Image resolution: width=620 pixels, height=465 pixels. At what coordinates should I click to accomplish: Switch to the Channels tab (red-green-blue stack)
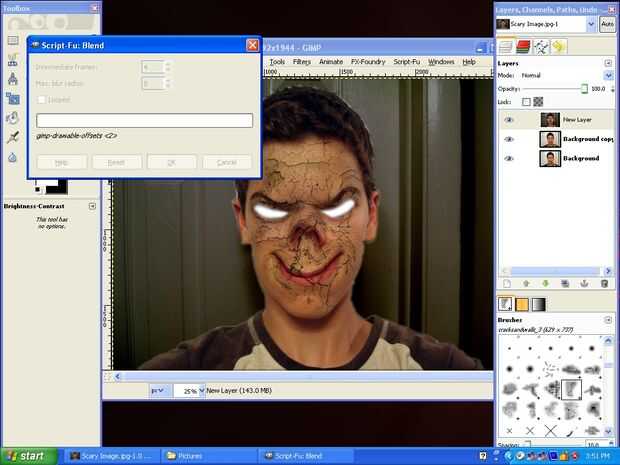523,47
